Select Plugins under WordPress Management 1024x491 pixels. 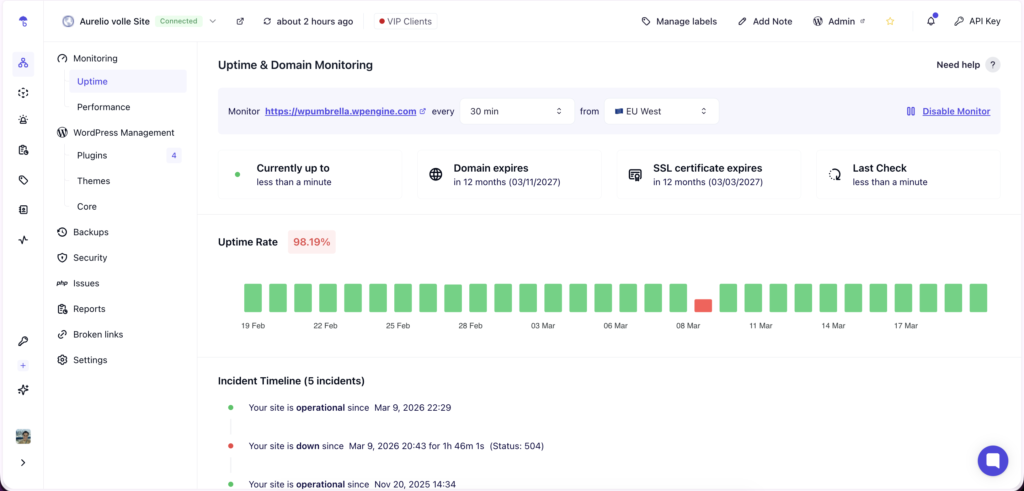click(x=92, y=156)
